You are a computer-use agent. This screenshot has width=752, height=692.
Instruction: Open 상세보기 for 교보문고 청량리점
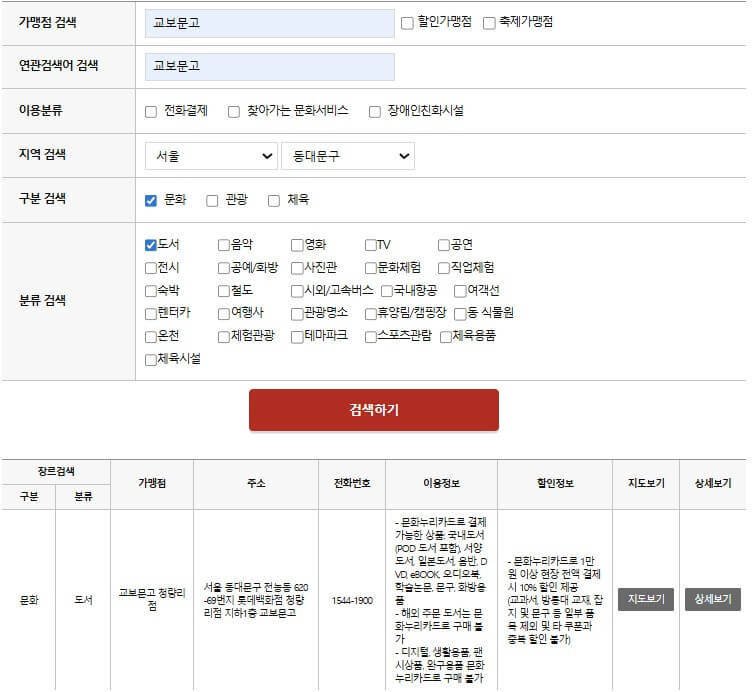pos(713,599)
